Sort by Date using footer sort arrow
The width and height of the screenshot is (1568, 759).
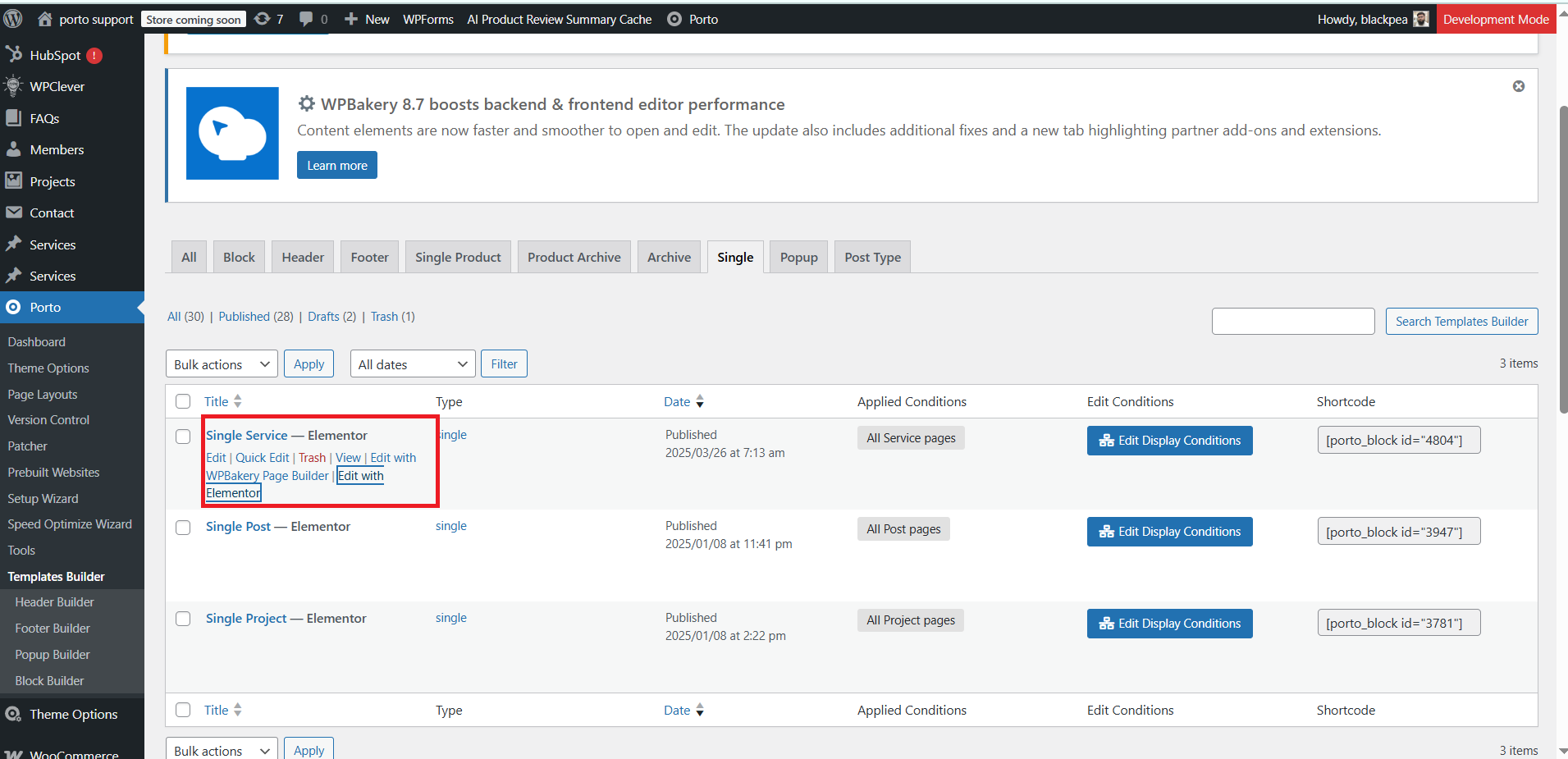(700, 710)
